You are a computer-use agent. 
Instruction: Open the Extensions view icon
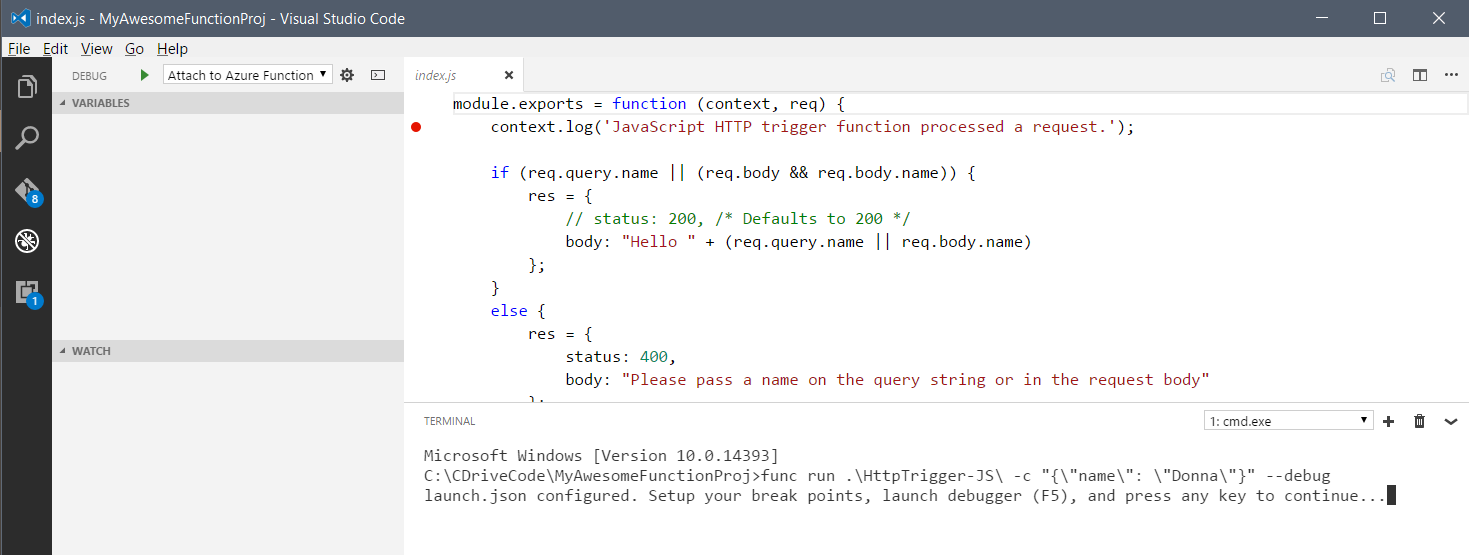(27, 292)
